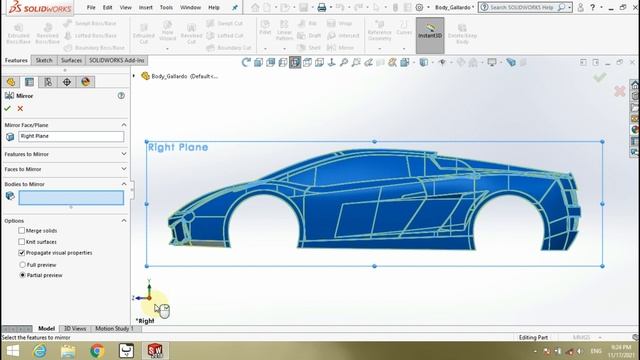Screen dimensions: 640x360
Task: Click the corner red X in viewport
Action: [x=620, y=91]
